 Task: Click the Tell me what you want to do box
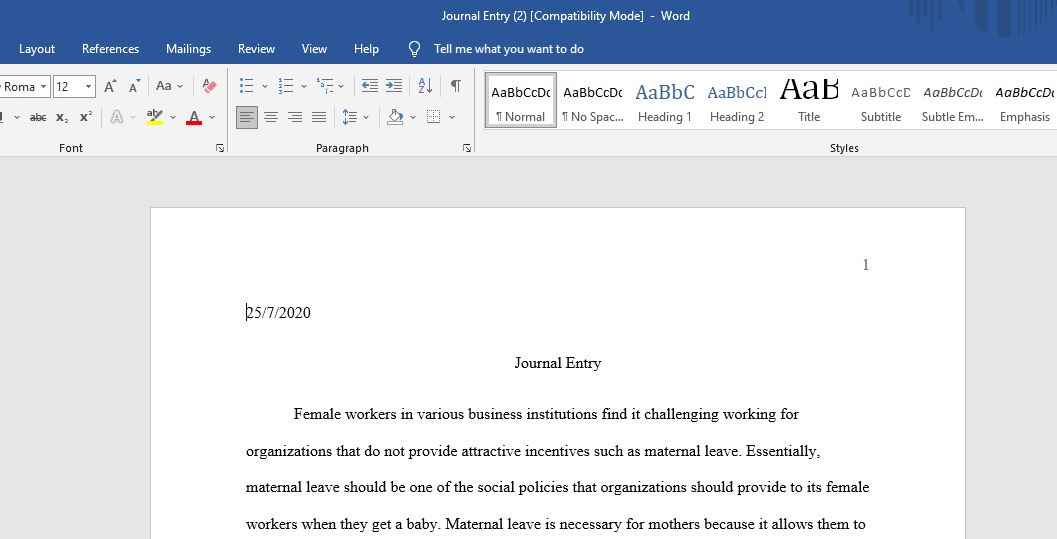[x=509, y=49]
